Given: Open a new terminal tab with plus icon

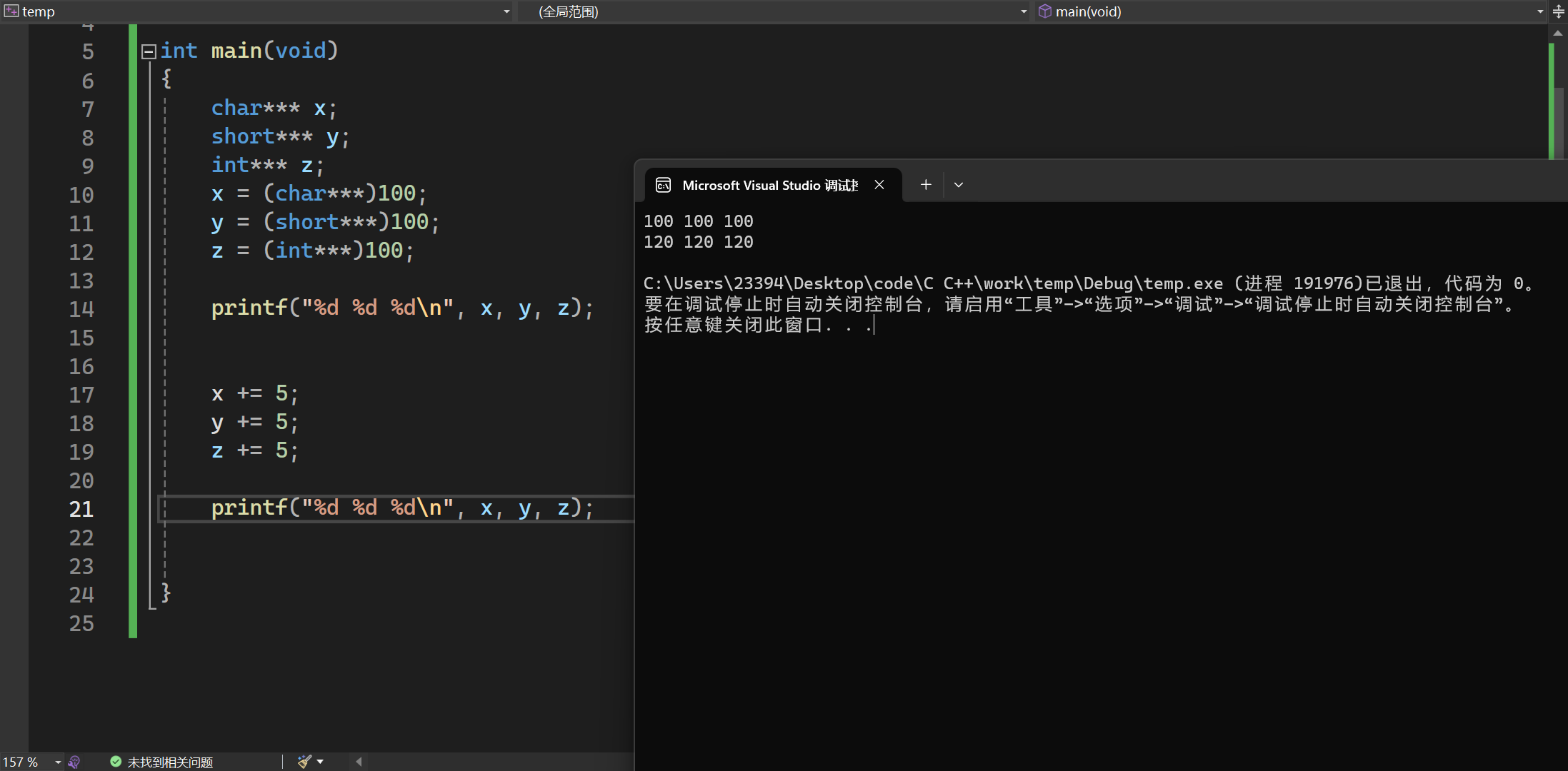Looking at the screenshot, I should [926, 185].
